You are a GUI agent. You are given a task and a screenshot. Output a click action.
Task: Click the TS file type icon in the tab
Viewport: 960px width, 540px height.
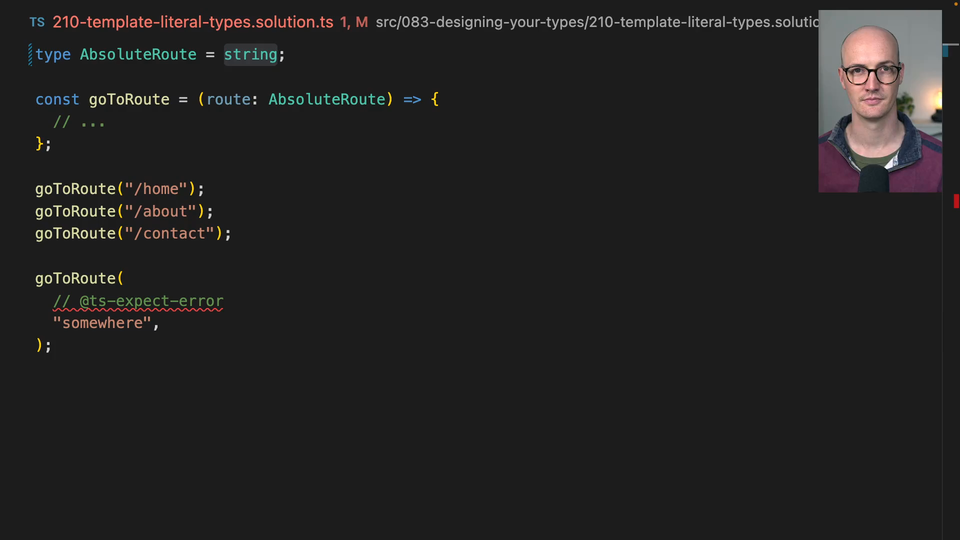point(37,22)
